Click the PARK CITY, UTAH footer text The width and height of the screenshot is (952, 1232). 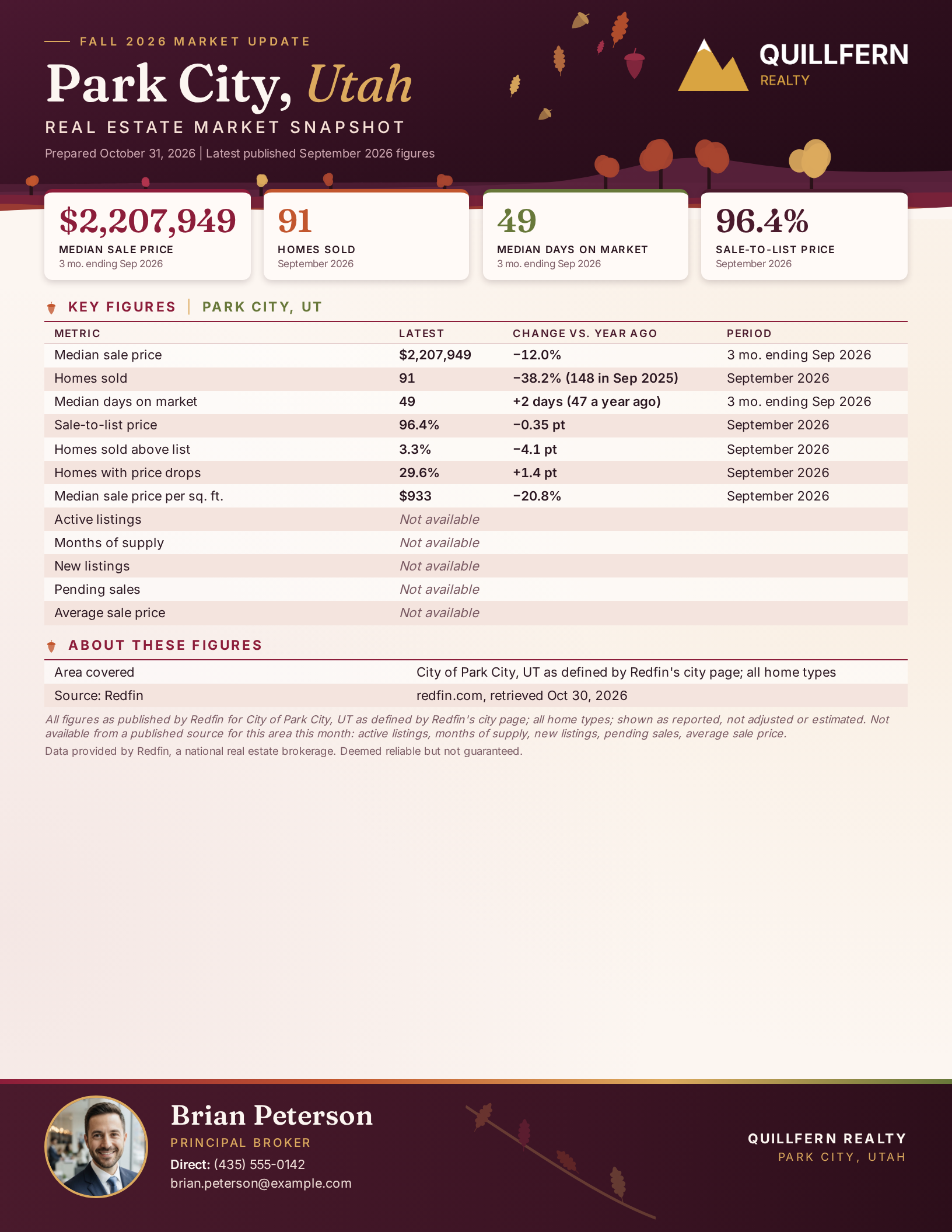(842, 1157)
